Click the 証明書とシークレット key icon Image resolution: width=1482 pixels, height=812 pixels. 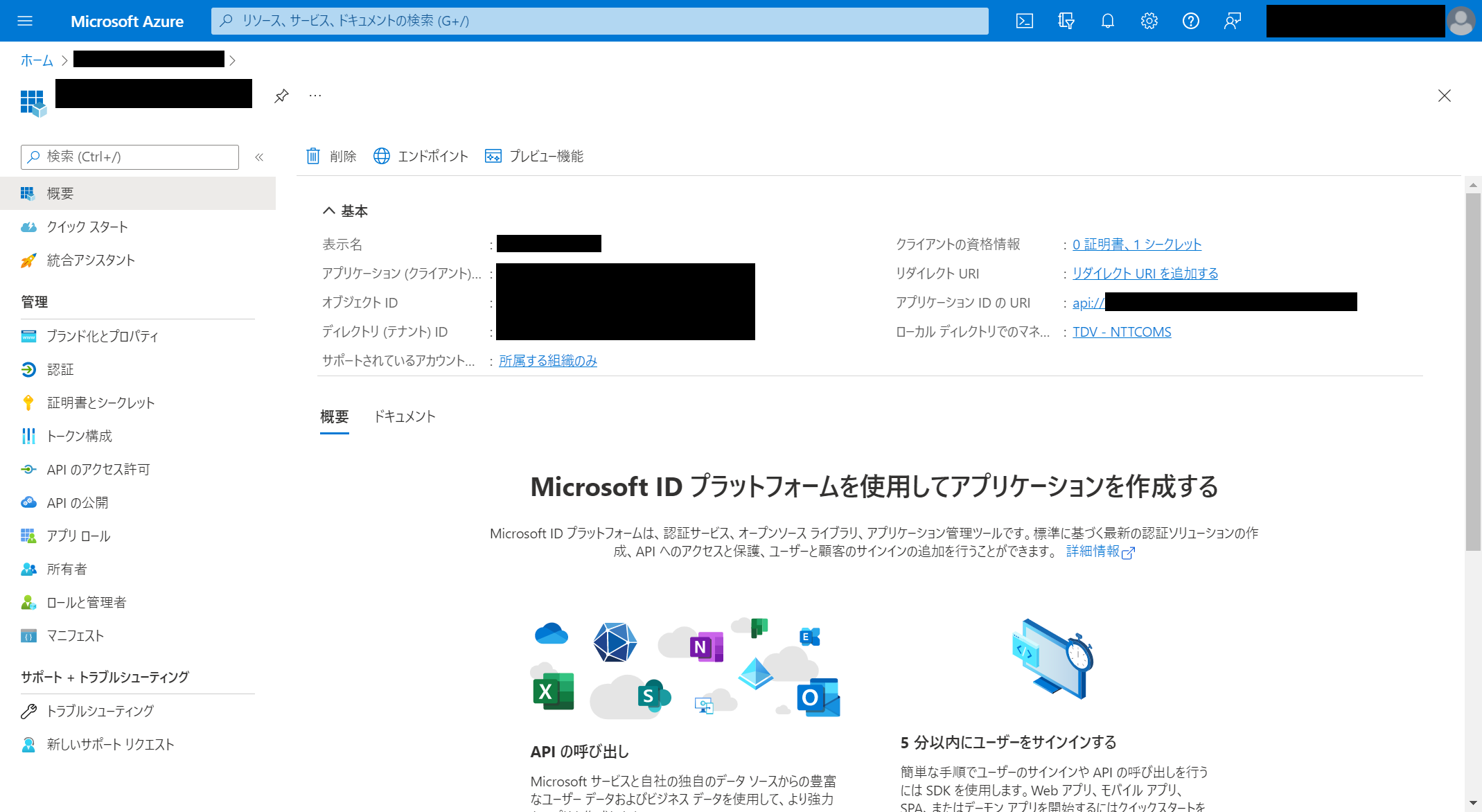(28, 403)
